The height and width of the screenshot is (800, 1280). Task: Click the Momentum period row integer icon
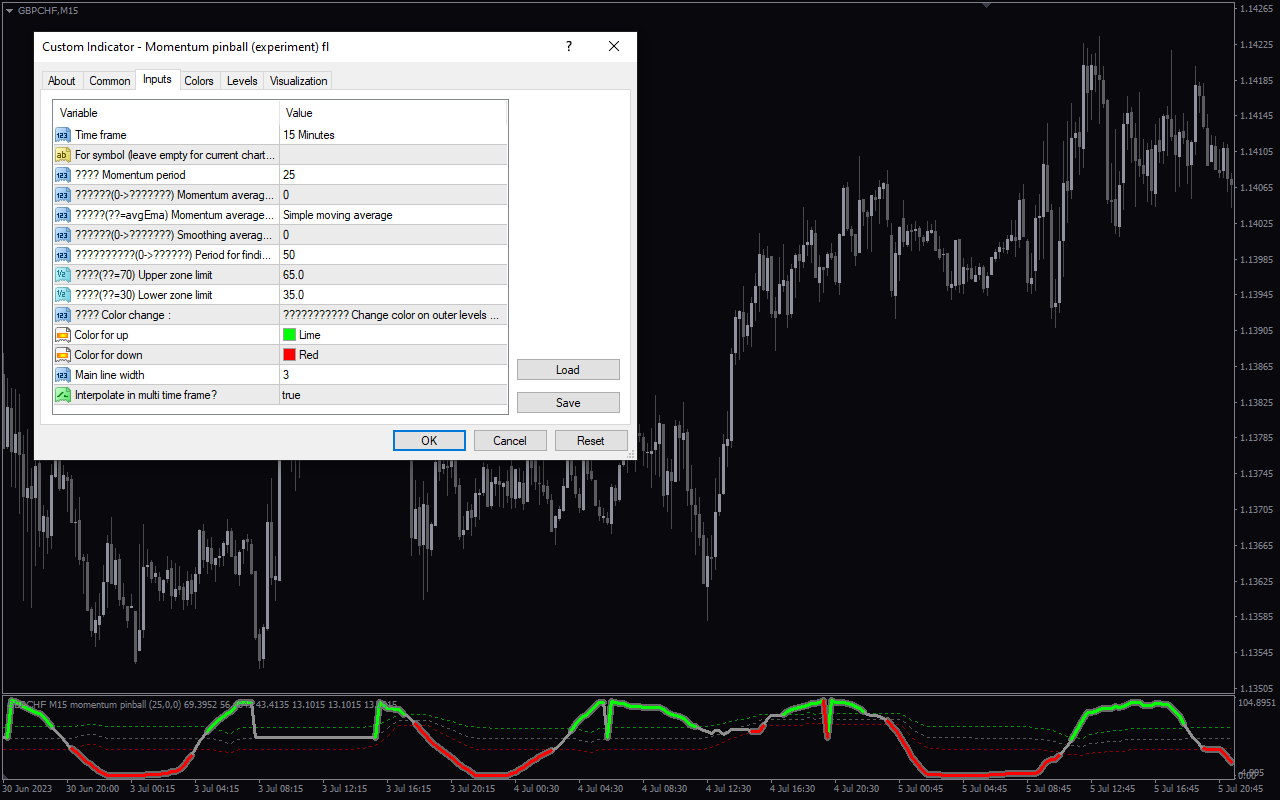[x=63, y=175]
